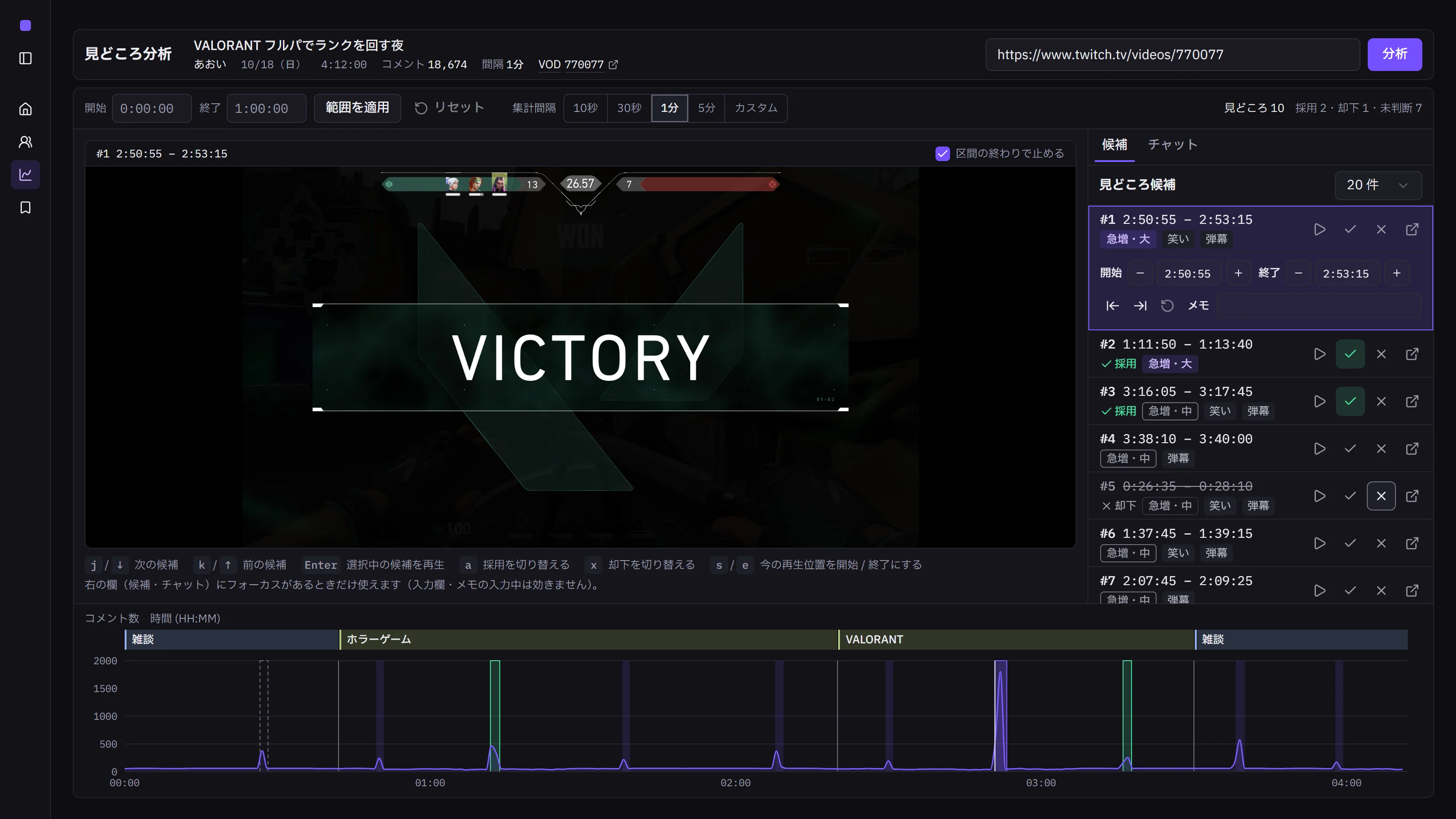Reject candidate #1 with X icon
The image size is (1456, 819).
[1381, 229]
